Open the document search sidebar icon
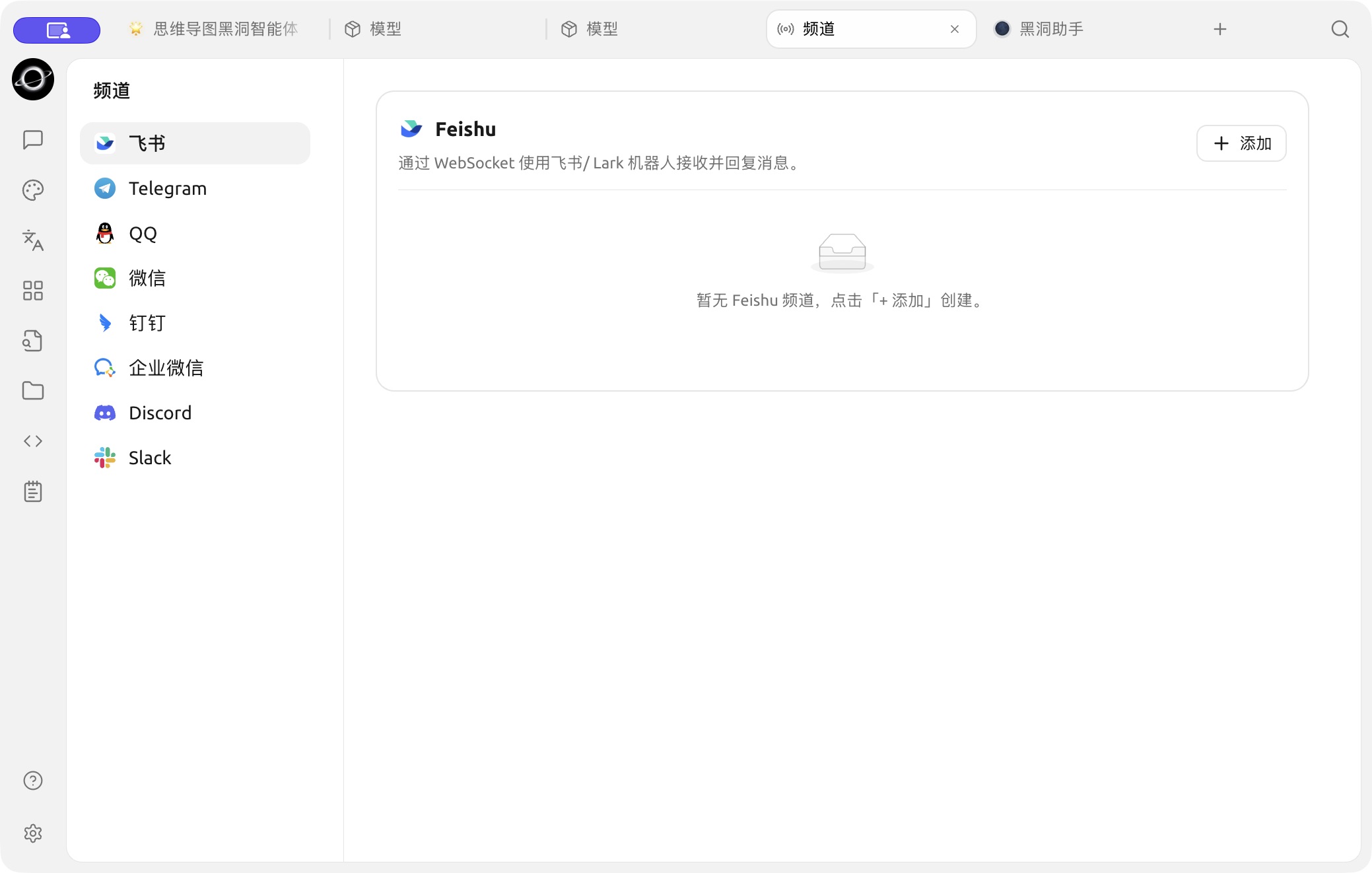Viewport: 1372px width, 873px height. pyautogui.click(x=33, y=341)
